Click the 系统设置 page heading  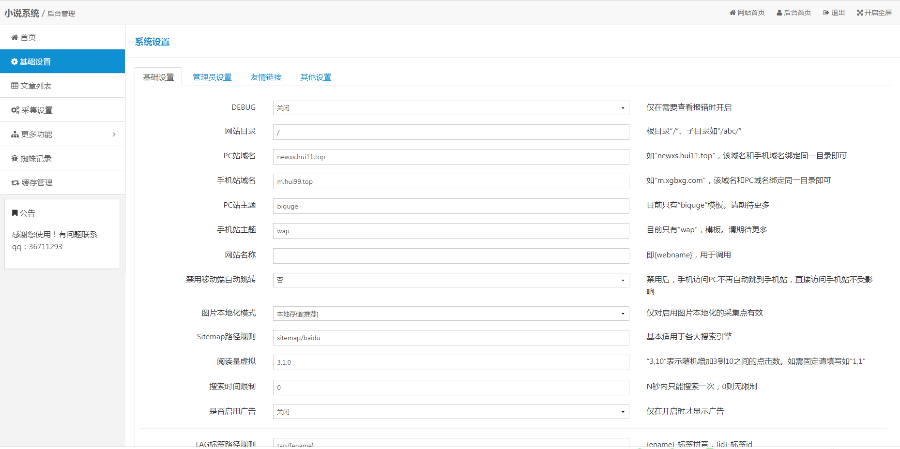tap(152, 42)
